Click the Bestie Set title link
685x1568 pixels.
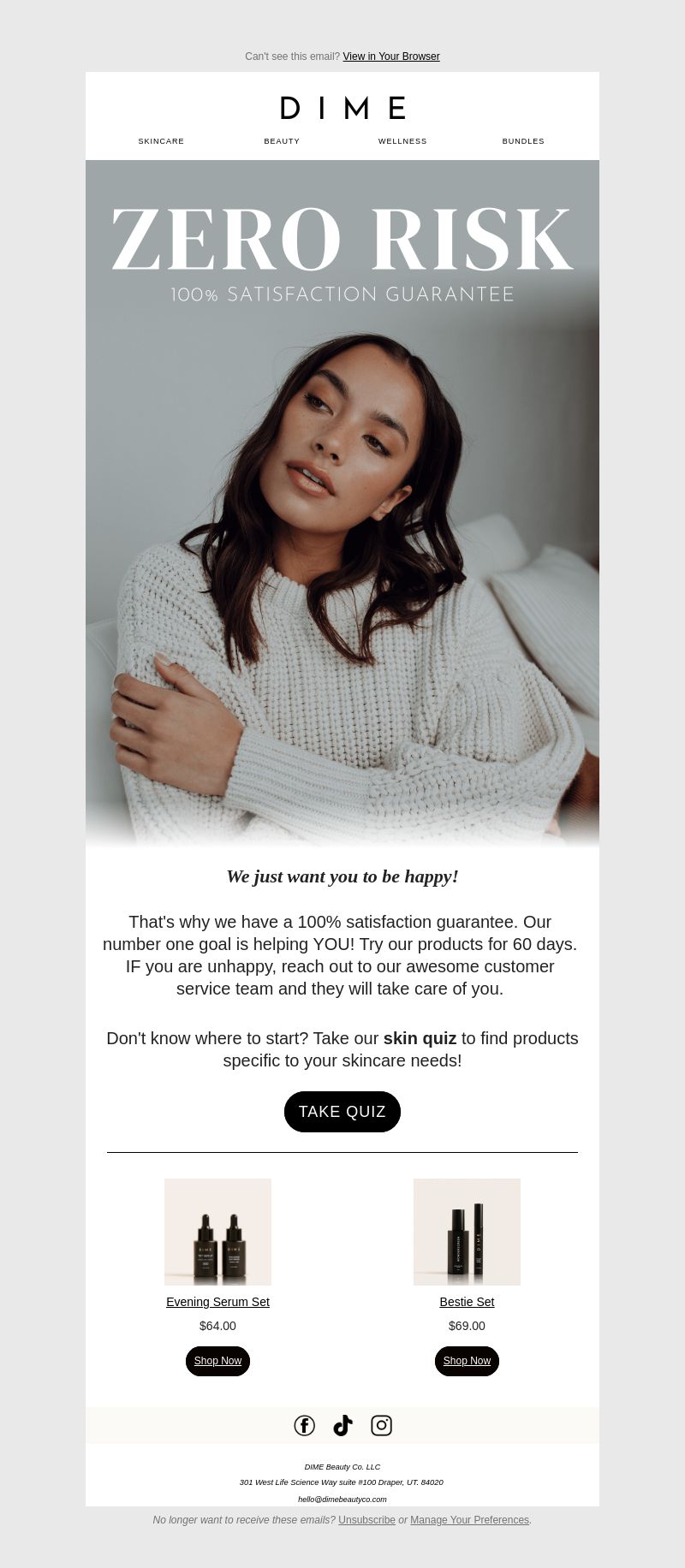(467, 1302)
